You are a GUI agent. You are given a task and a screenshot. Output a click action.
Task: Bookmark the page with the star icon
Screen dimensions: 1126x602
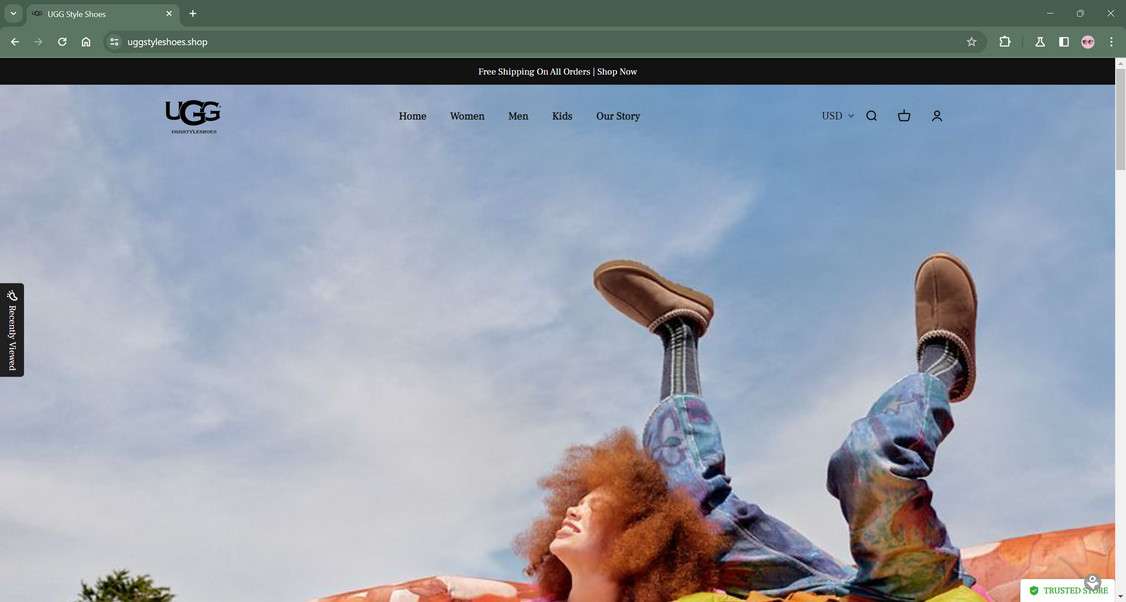971,42
